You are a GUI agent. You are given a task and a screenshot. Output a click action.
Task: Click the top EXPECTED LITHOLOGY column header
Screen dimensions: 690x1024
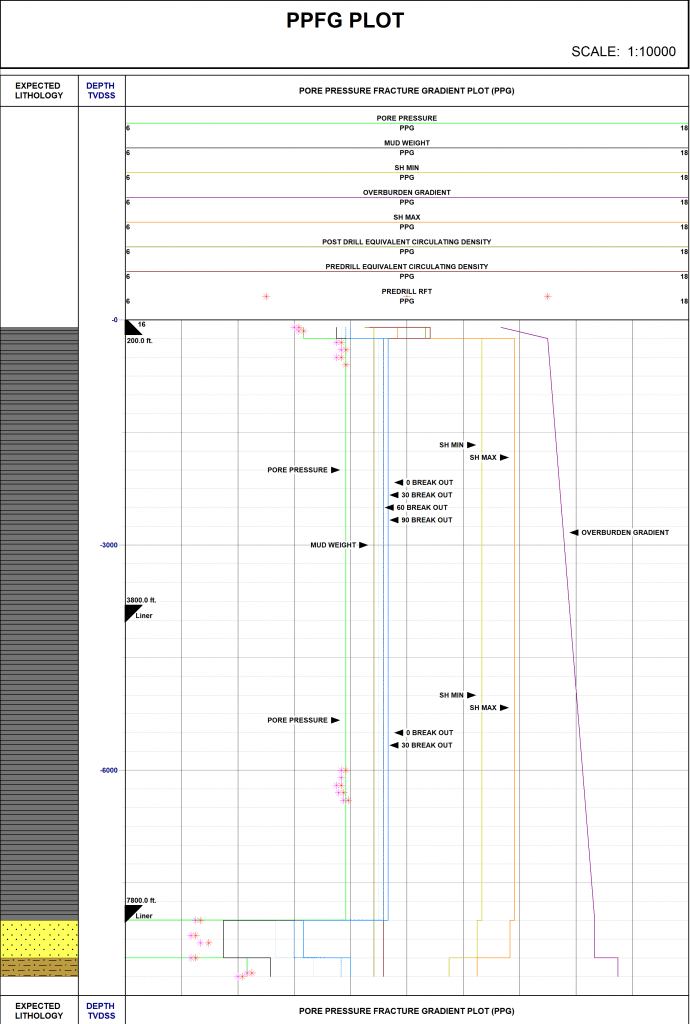[x=39, y=91]
